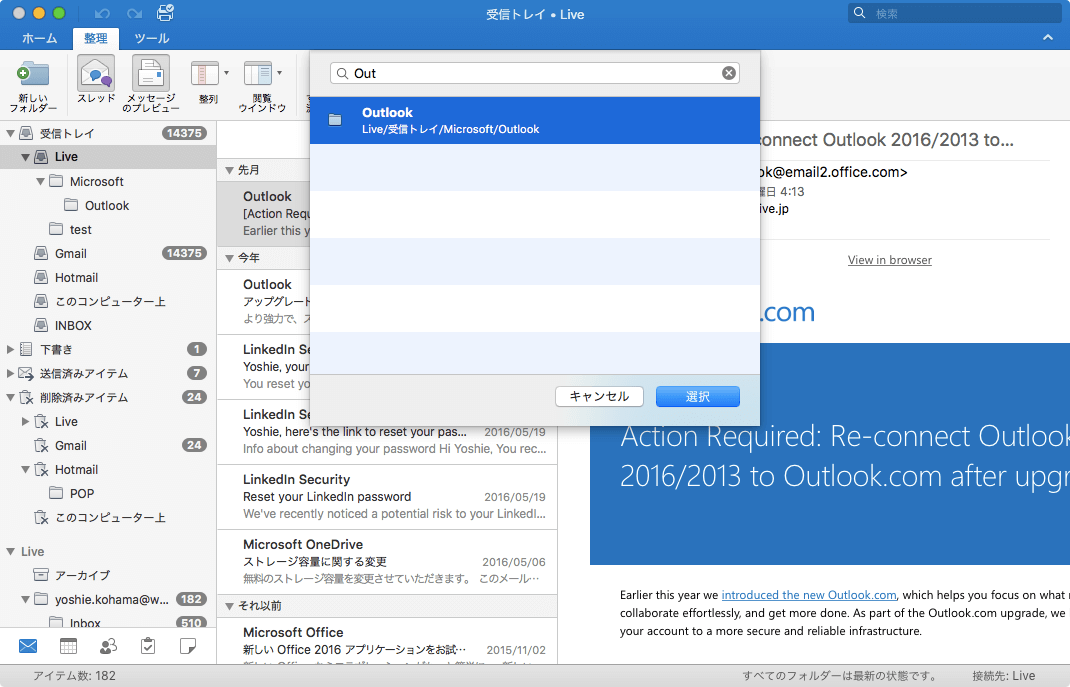The height and width of the screenshot is (687, 1070).
Task: Switch to the 整理 tab
Action: pos(96,38)
